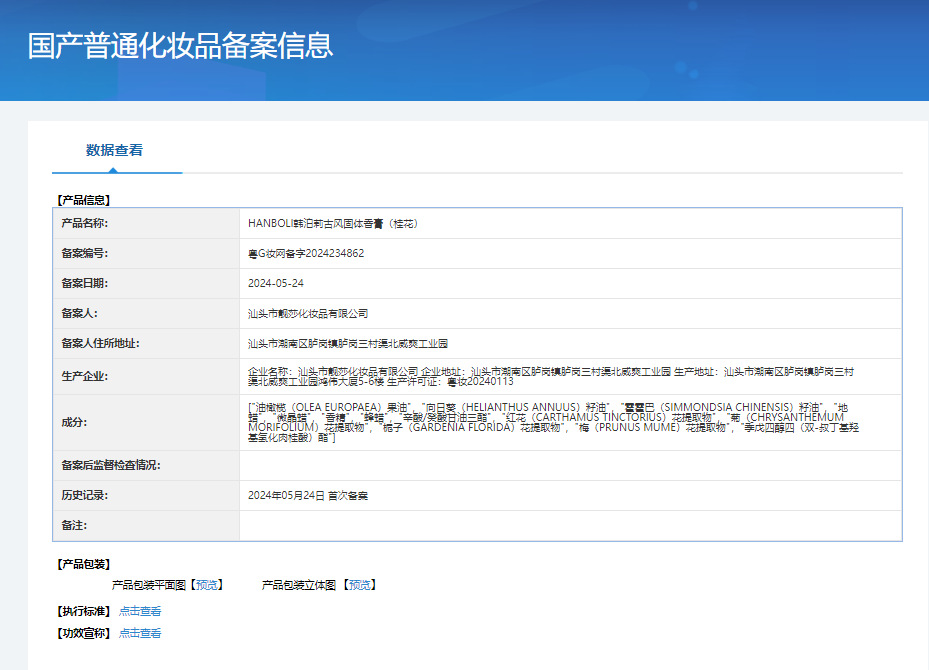Click the 生产企业 details text
The image size is (929, 670).
coord(550,376)
